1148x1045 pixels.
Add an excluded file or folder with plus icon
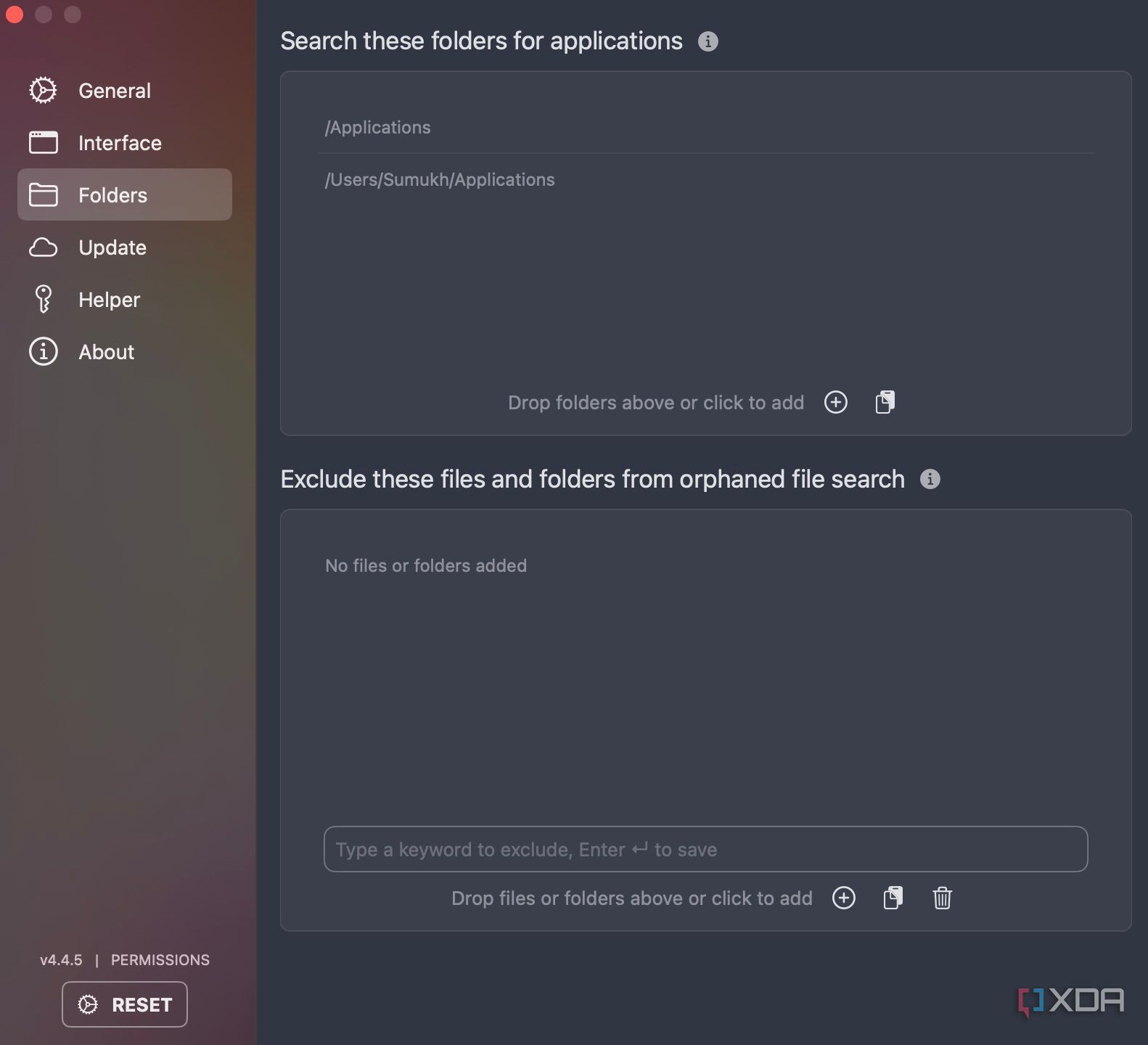tap(844, 898)
